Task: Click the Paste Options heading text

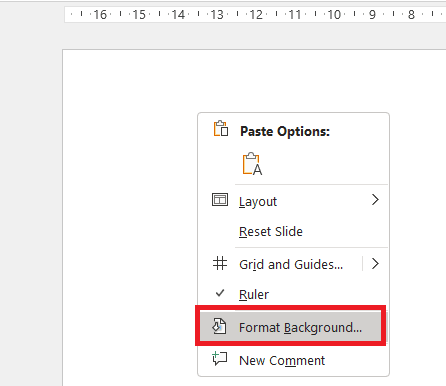Action: 285,131
